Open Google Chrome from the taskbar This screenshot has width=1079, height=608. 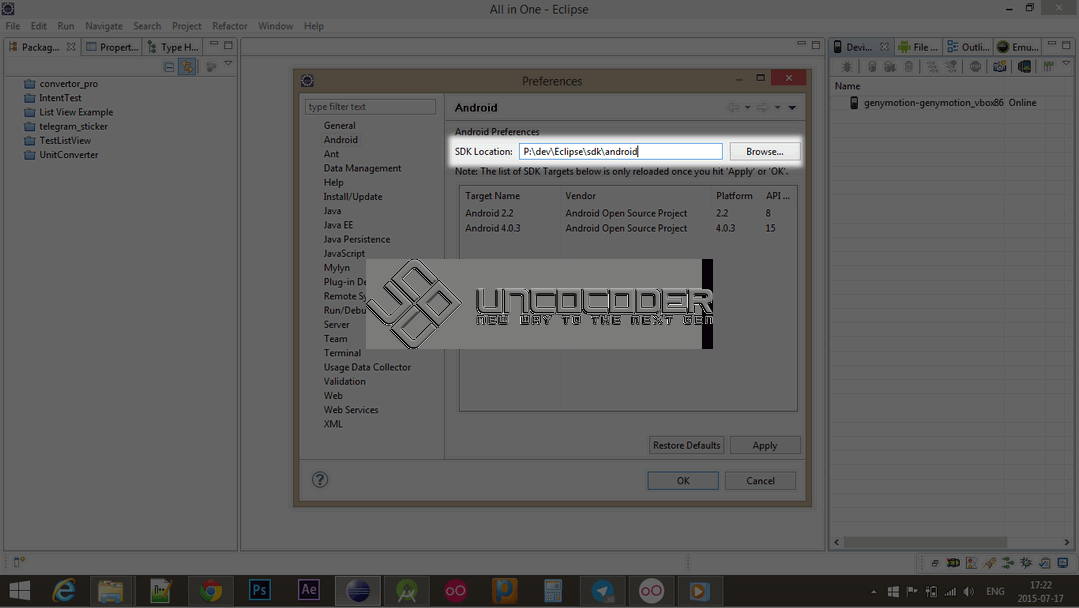pyautogui.click(x=211, y=591)
